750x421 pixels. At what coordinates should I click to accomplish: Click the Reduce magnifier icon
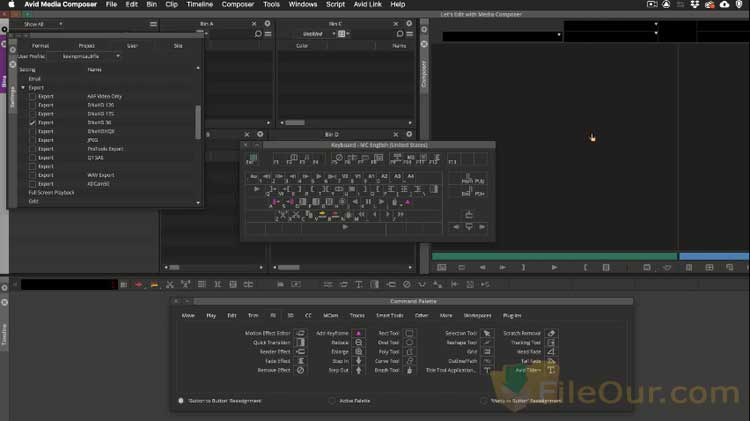click(x=358, y=342)
